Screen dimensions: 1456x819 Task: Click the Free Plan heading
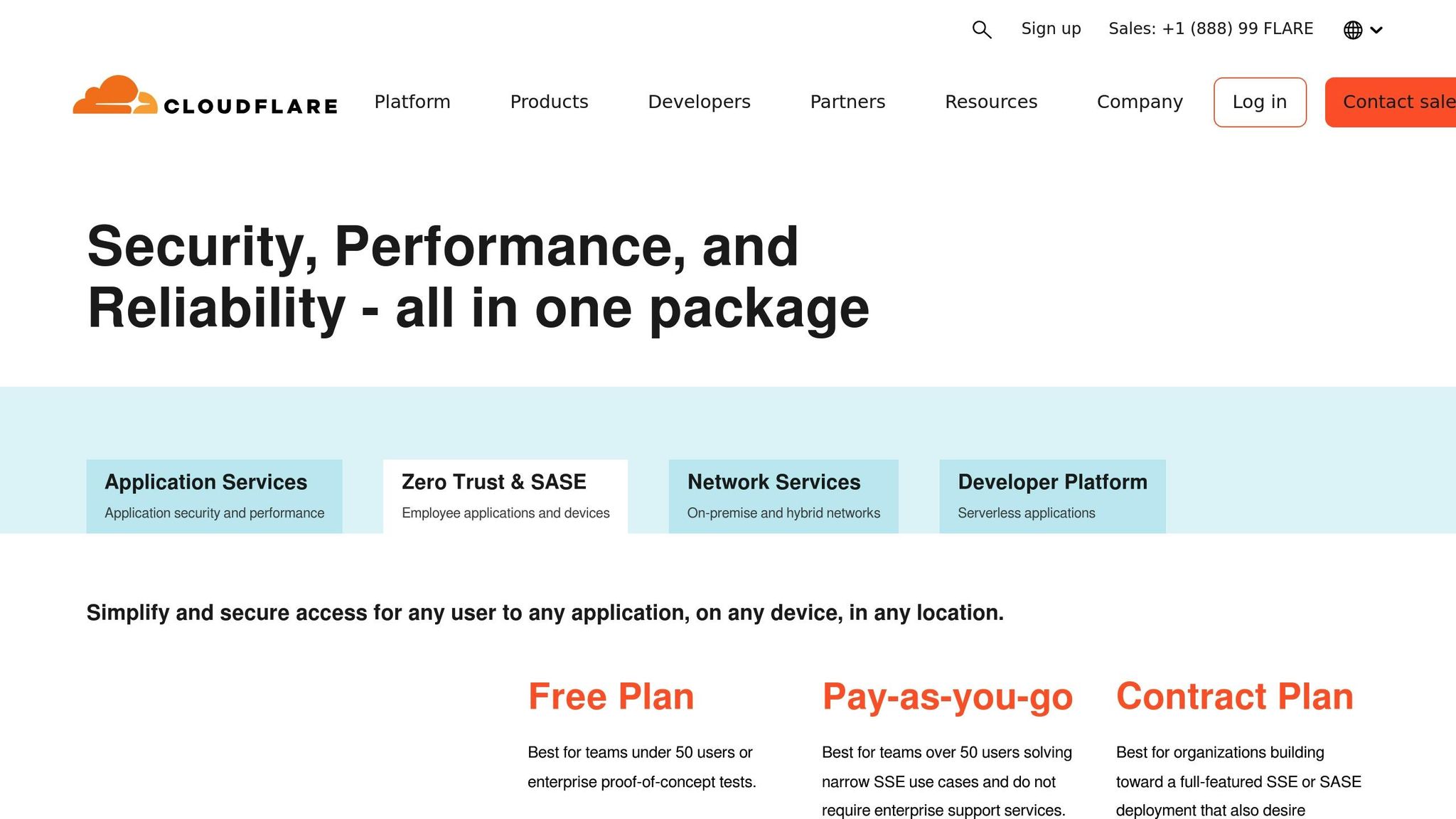(x=611, y=697)
